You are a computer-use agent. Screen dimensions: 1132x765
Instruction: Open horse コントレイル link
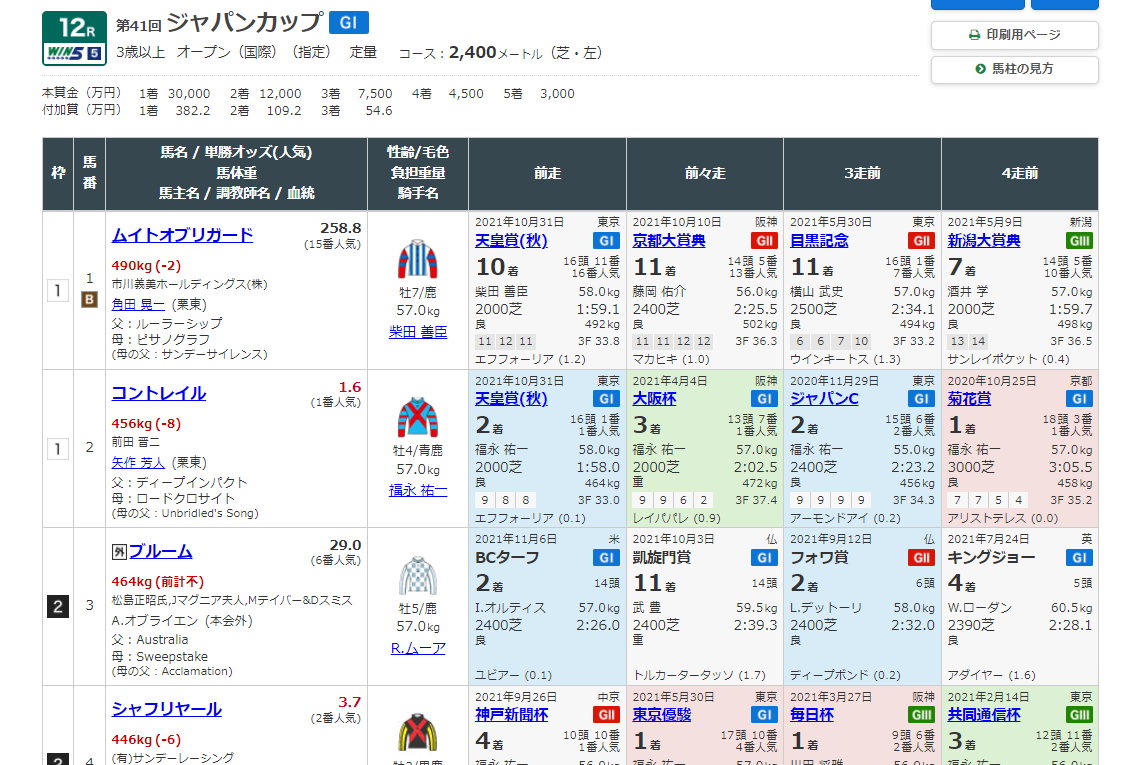coord(159,393)
